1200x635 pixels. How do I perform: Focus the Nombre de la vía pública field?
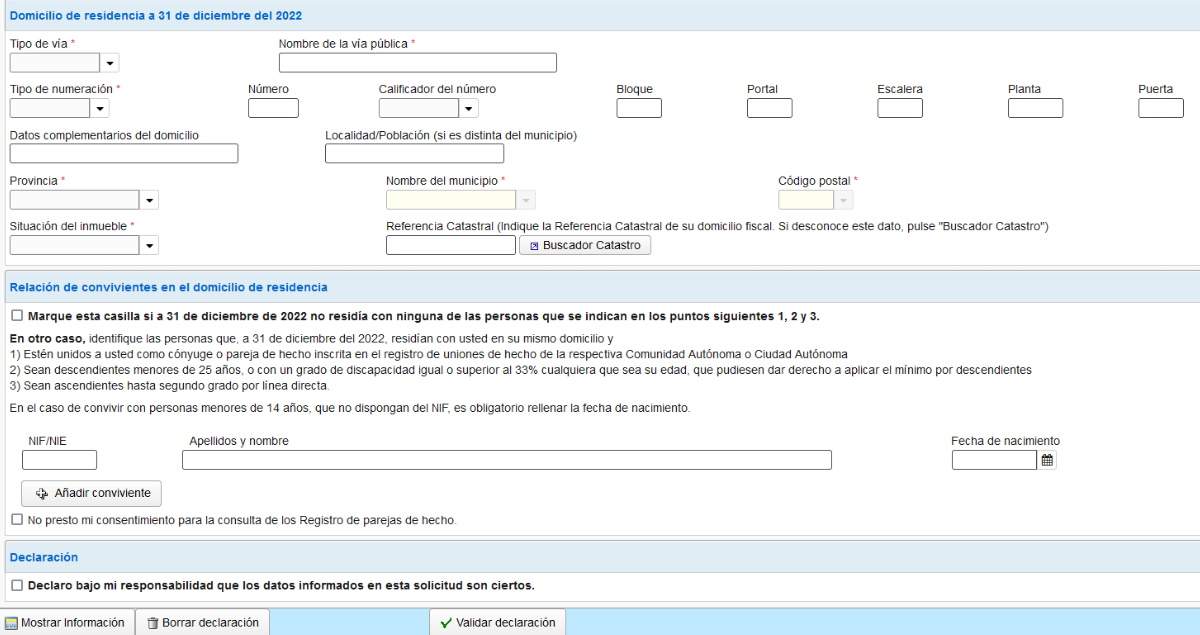418,63
